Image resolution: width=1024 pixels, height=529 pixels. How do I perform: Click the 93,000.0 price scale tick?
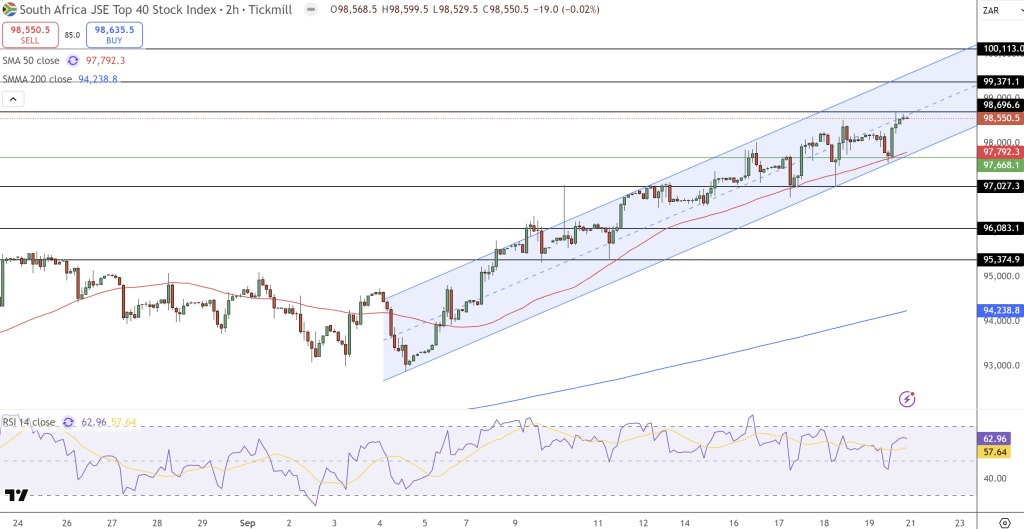1001,365
